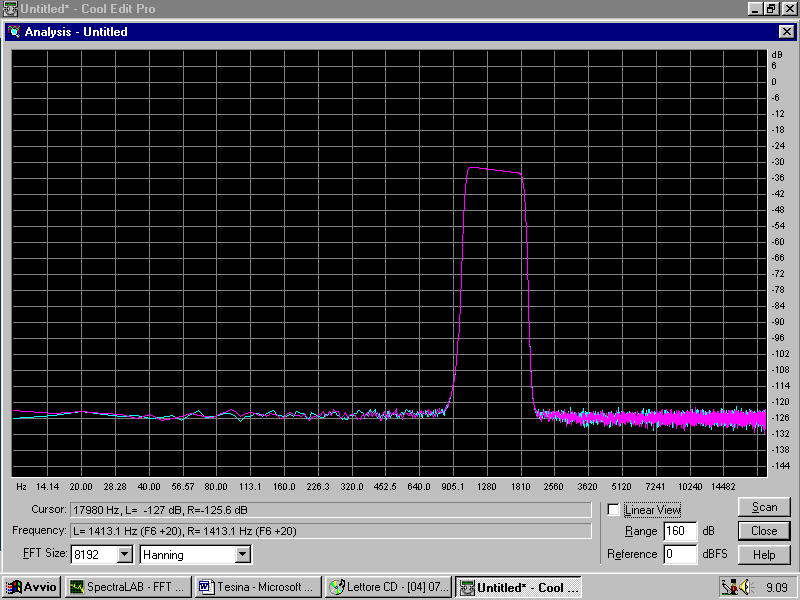The height and width of the screenshot is (600, 800).
Task: Click the Reference dBFS input field
Action: pos(680,554)
